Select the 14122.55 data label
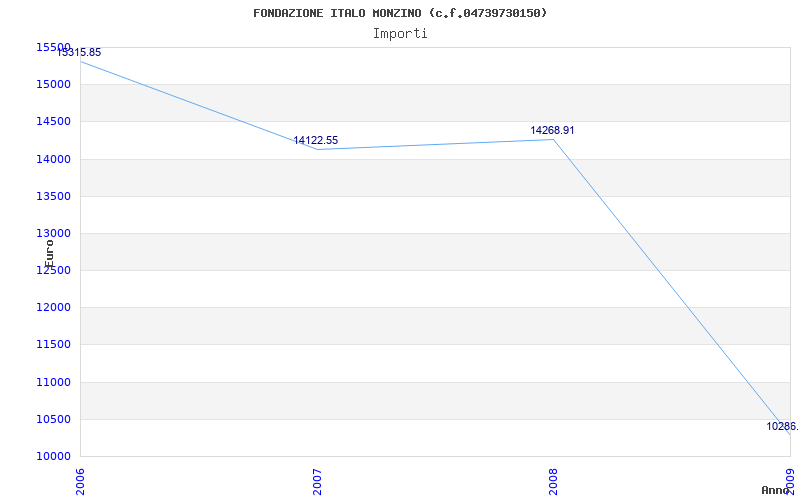 pos(315,141)
